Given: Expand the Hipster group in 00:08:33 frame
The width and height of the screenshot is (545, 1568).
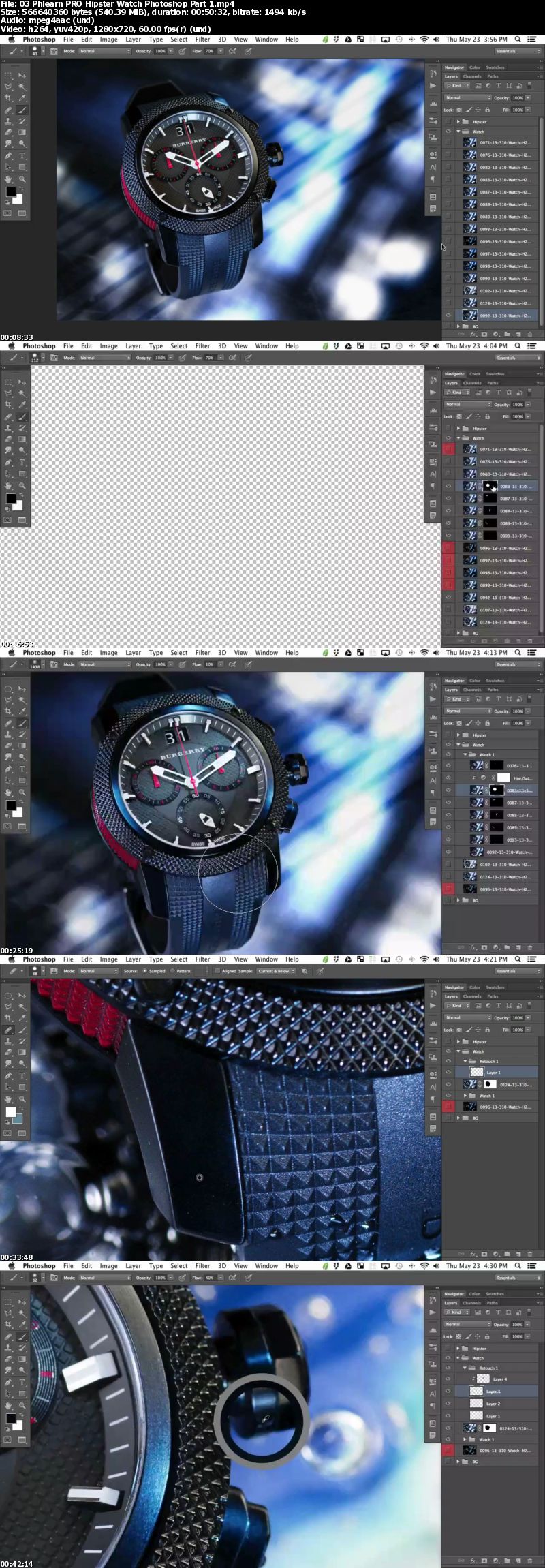Looking at the screenshot, I should pyautogui.click(x=458, y=122).
